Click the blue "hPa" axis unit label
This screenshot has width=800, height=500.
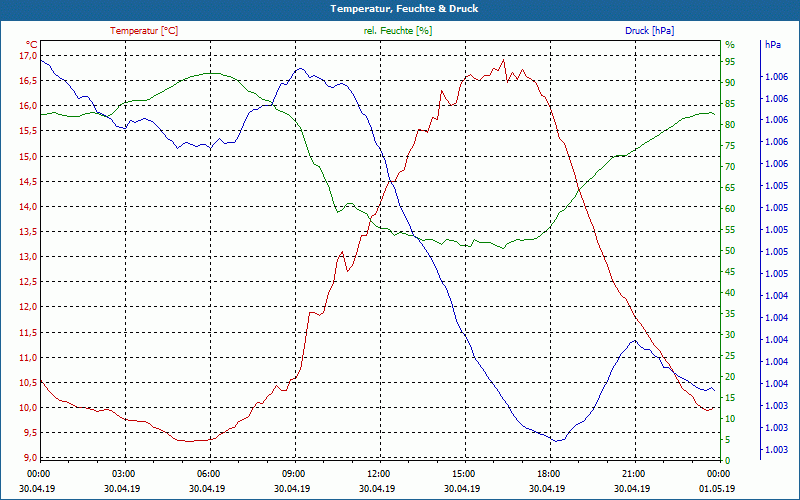pos(772,45)
